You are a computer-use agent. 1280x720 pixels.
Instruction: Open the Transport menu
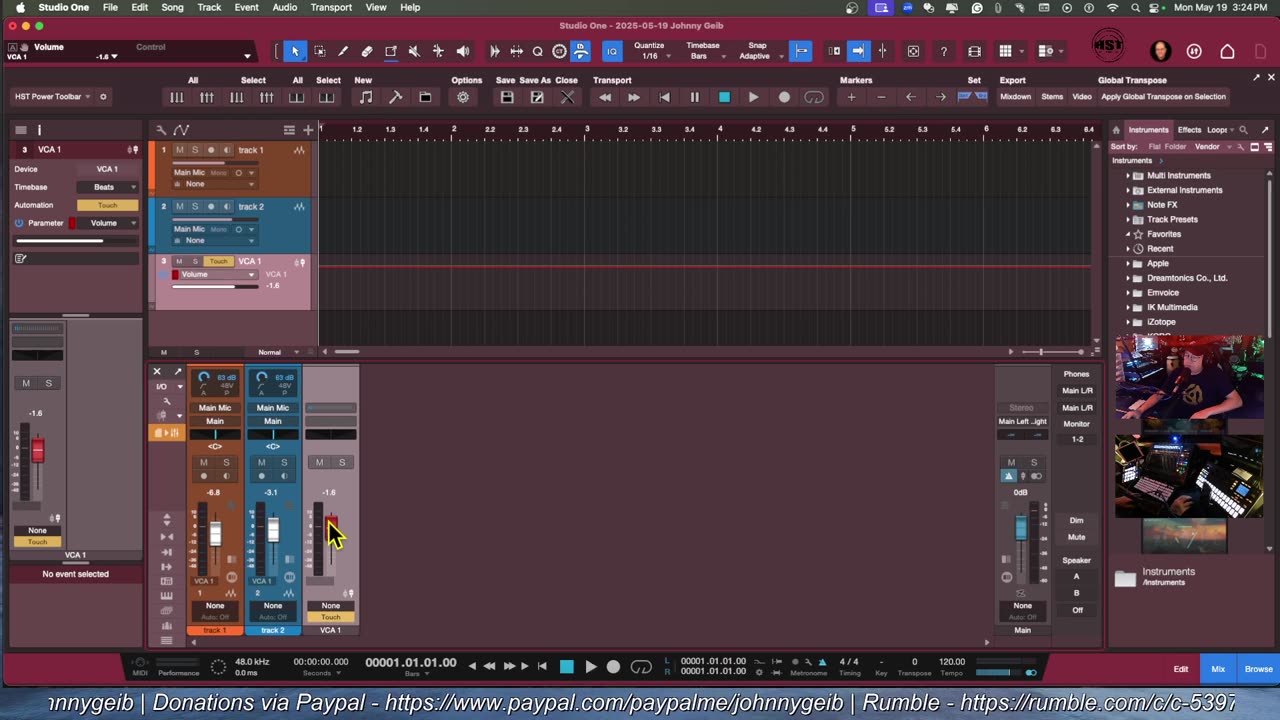point(331,7)
